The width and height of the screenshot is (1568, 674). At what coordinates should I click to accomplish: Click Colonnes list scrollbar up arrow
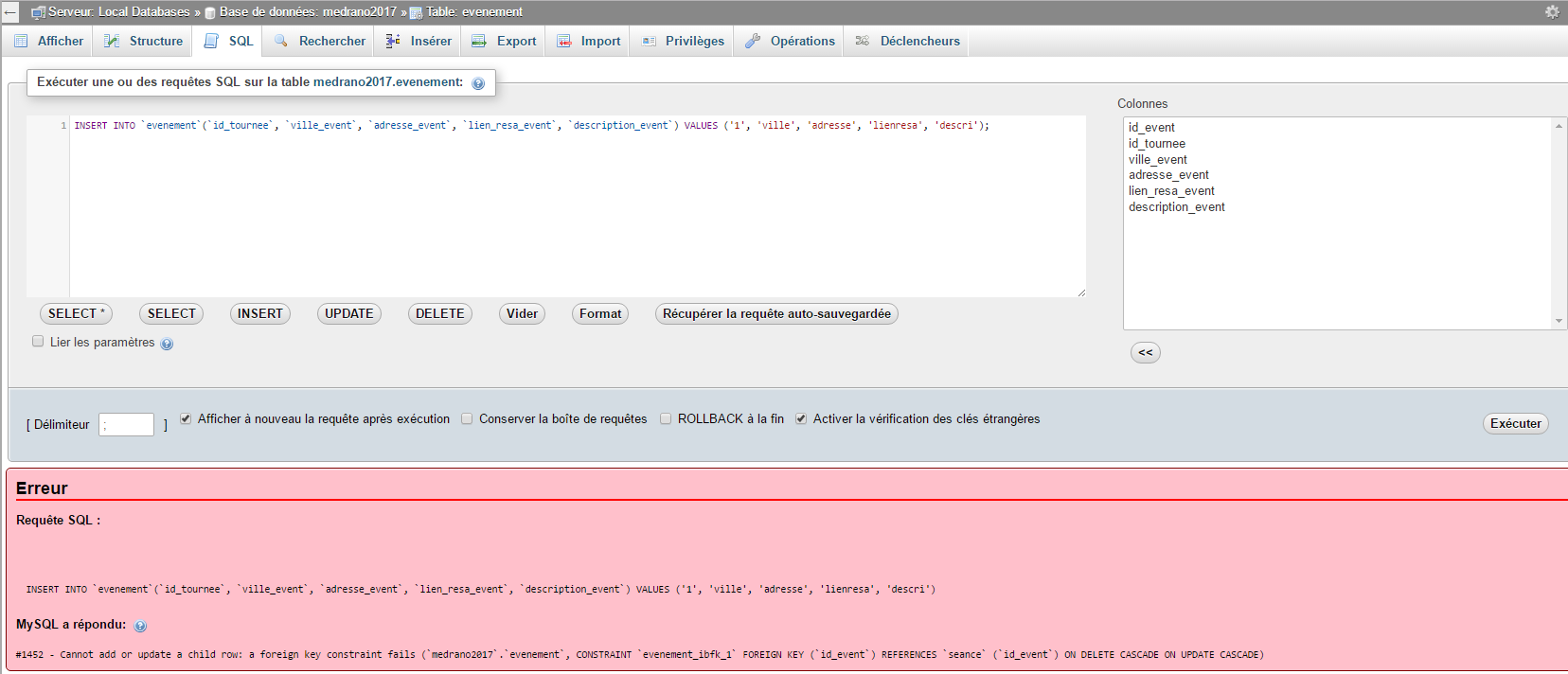[1559, 126]
